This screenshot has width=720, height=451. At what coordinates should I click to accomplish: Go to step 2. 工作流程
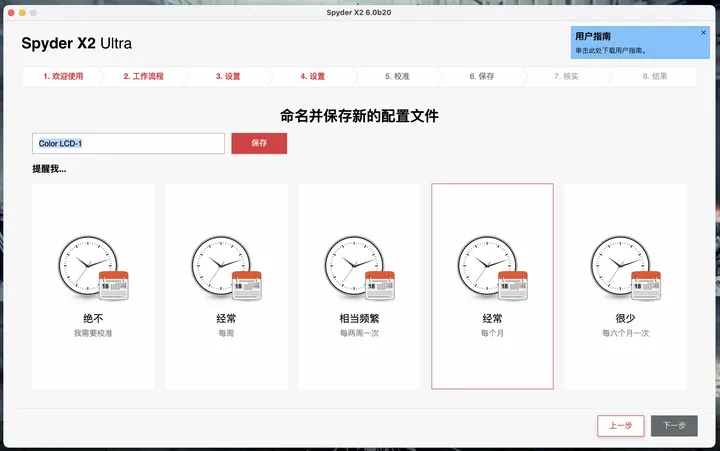point(143,76)
